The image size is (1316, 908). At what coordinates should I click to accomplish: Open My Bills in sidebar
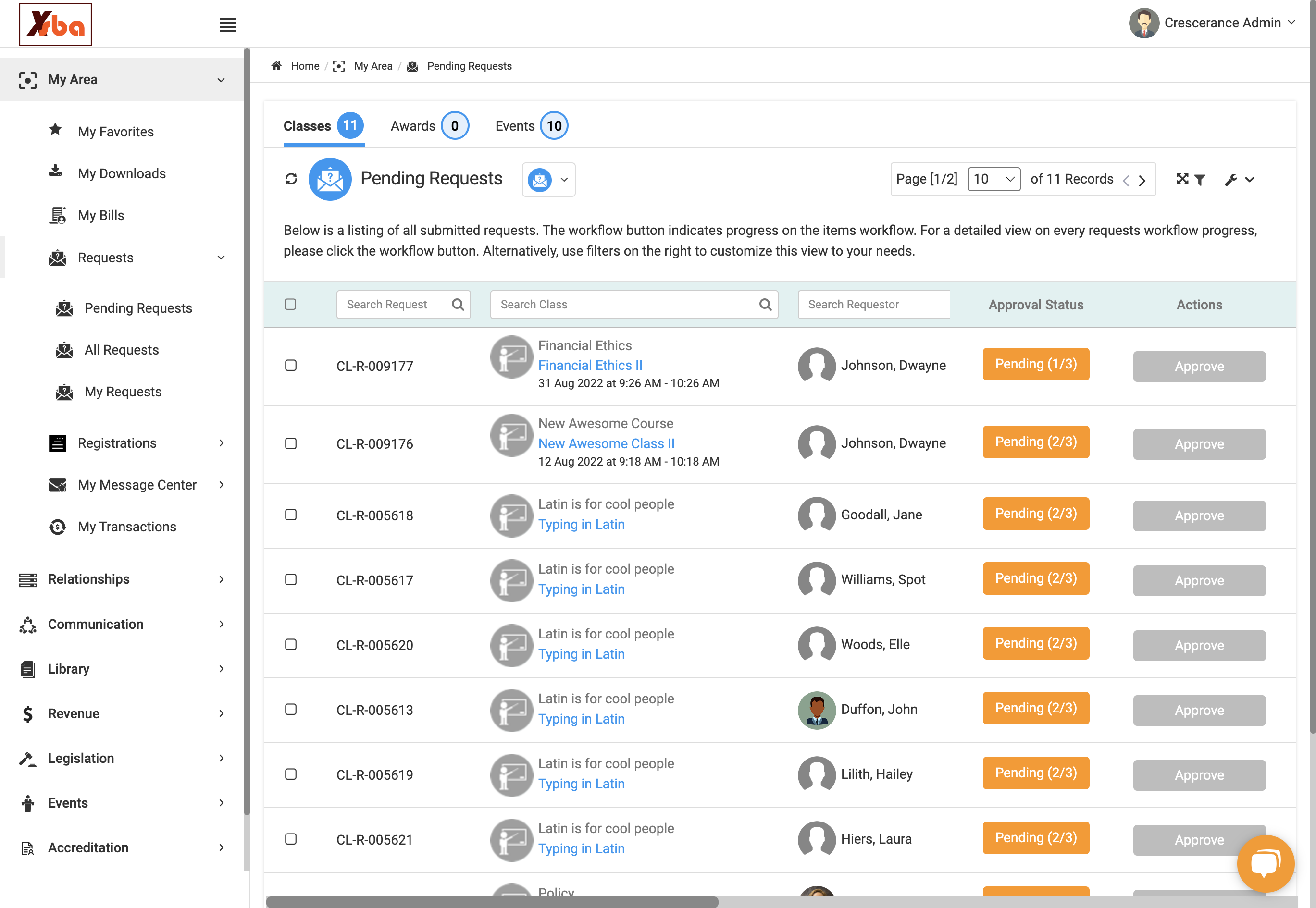click(x=101, y=215)
